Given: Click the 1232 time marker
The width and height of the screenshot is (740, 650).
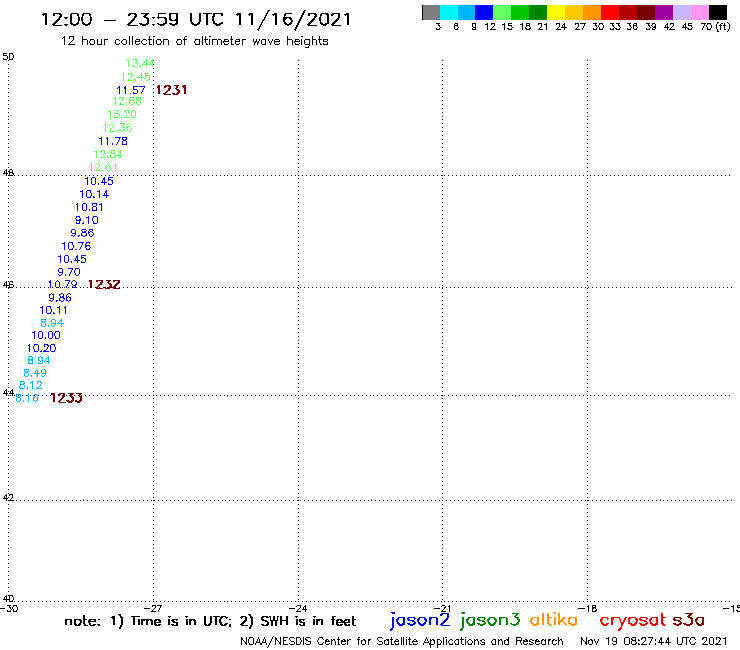Looking at the screenshot, I should 104,284.
